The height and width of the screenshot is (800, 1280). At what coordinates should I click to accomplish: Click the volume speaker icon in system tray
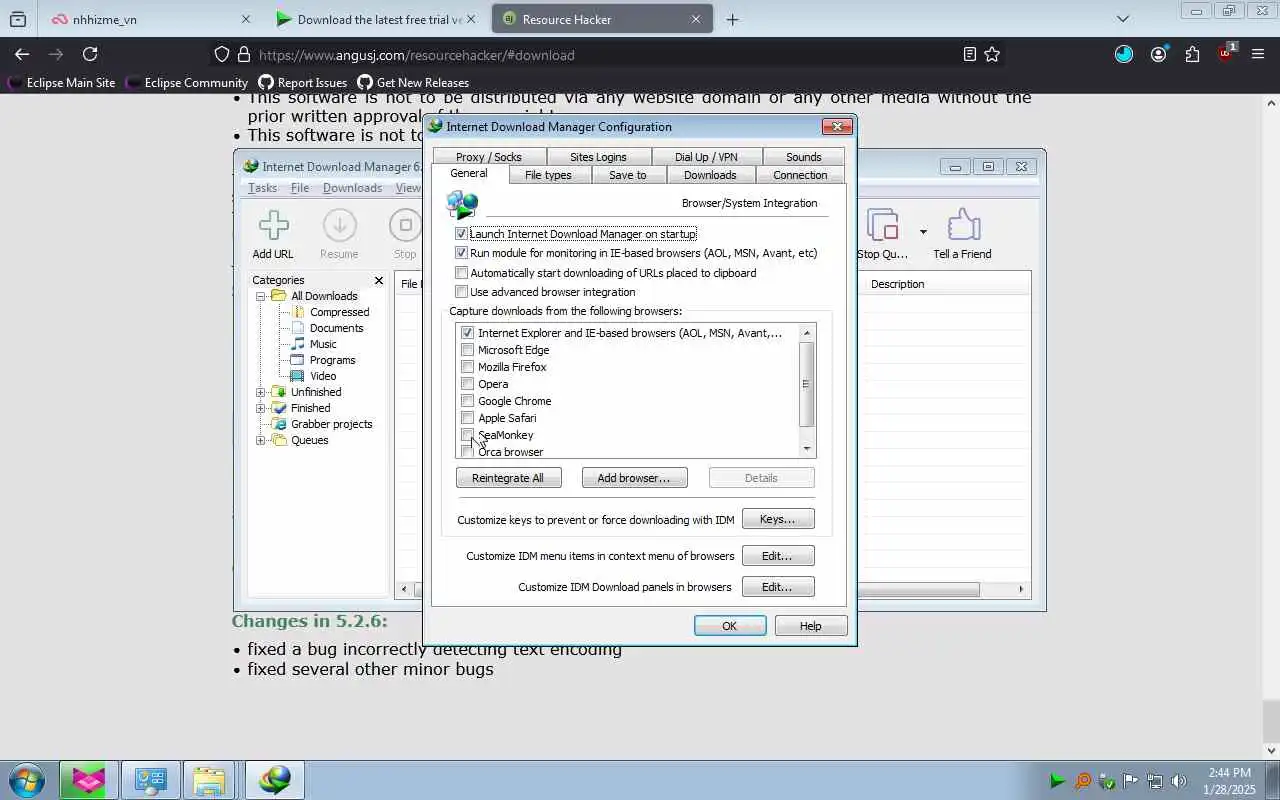point(1179,781)
